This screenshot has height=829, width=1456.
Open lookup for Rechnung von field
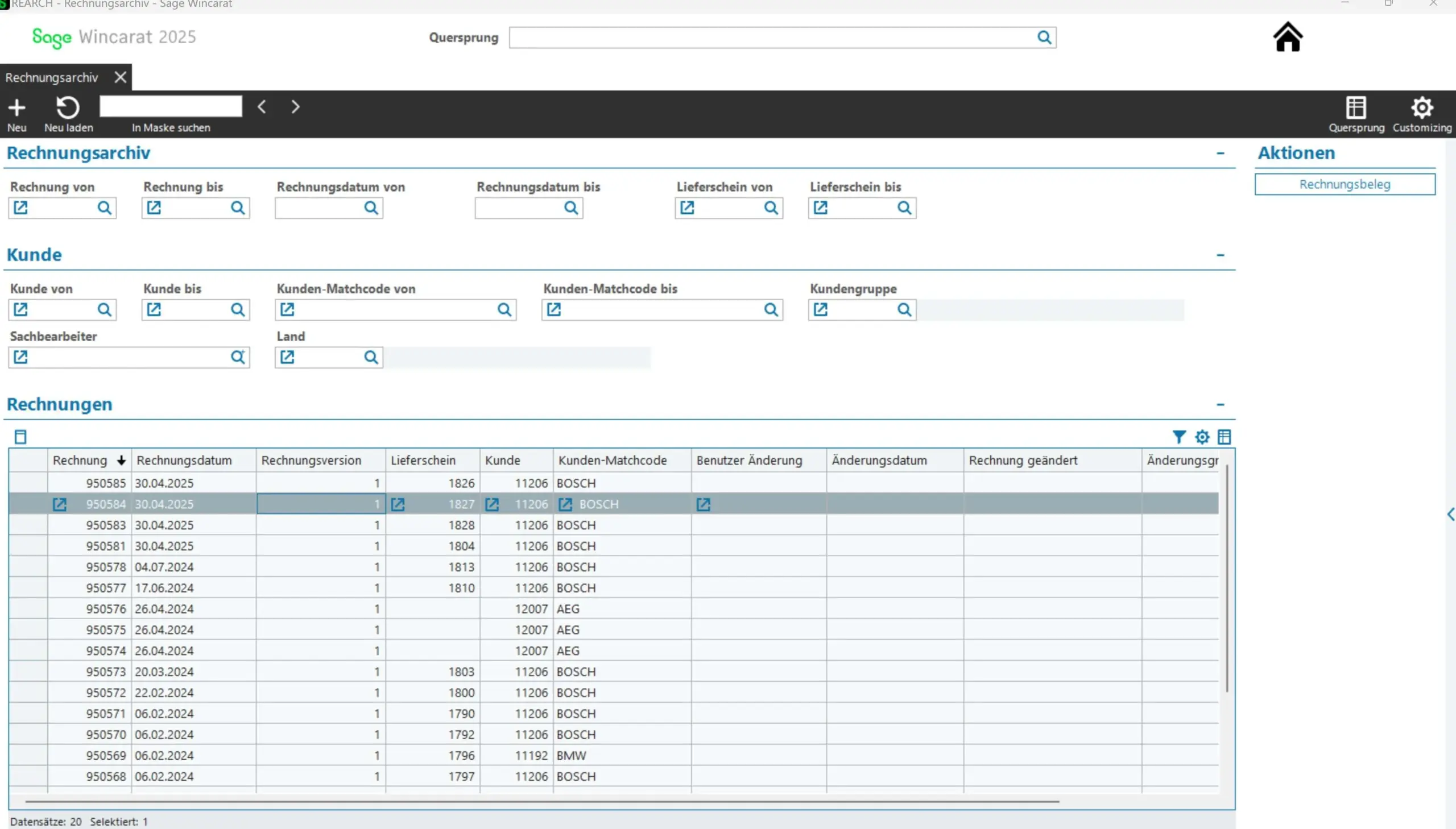coord(104,208)
